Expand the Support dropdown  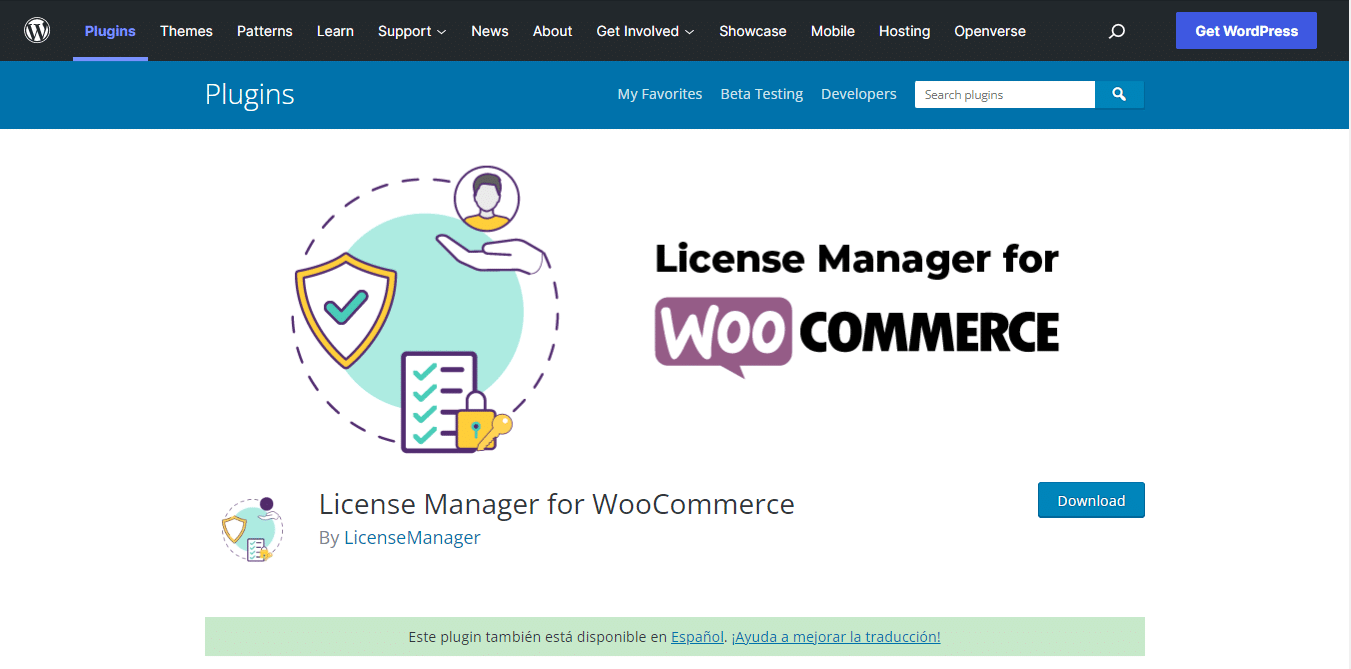(x=411, y=31)
